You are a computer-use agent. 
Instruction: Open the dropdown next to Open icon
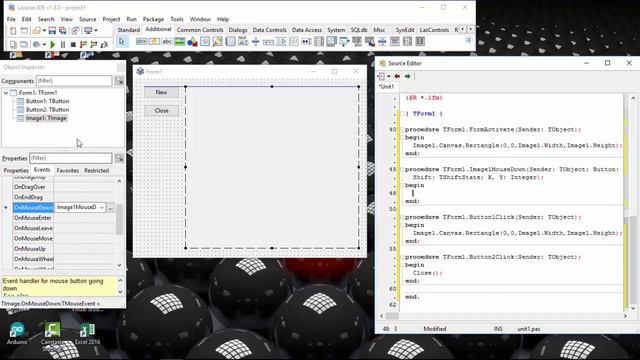(x=44, y=31)
